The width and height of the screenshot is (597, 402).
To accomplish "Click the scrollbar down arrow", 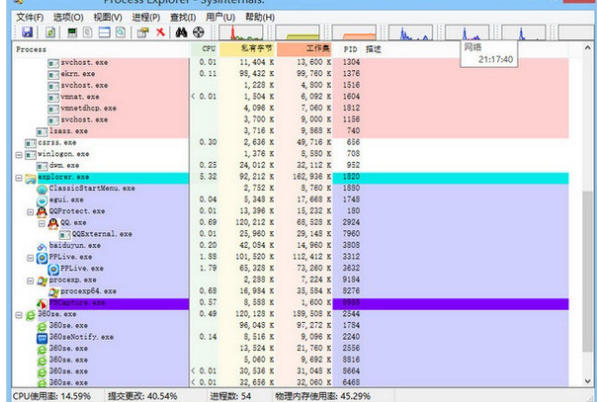I will point(587,381).
